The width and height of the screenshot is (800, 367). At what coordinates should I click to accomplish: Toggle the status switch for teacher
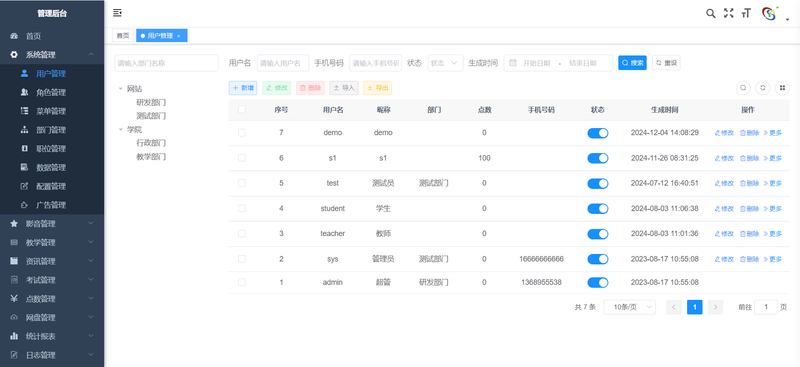pos(597,234)
